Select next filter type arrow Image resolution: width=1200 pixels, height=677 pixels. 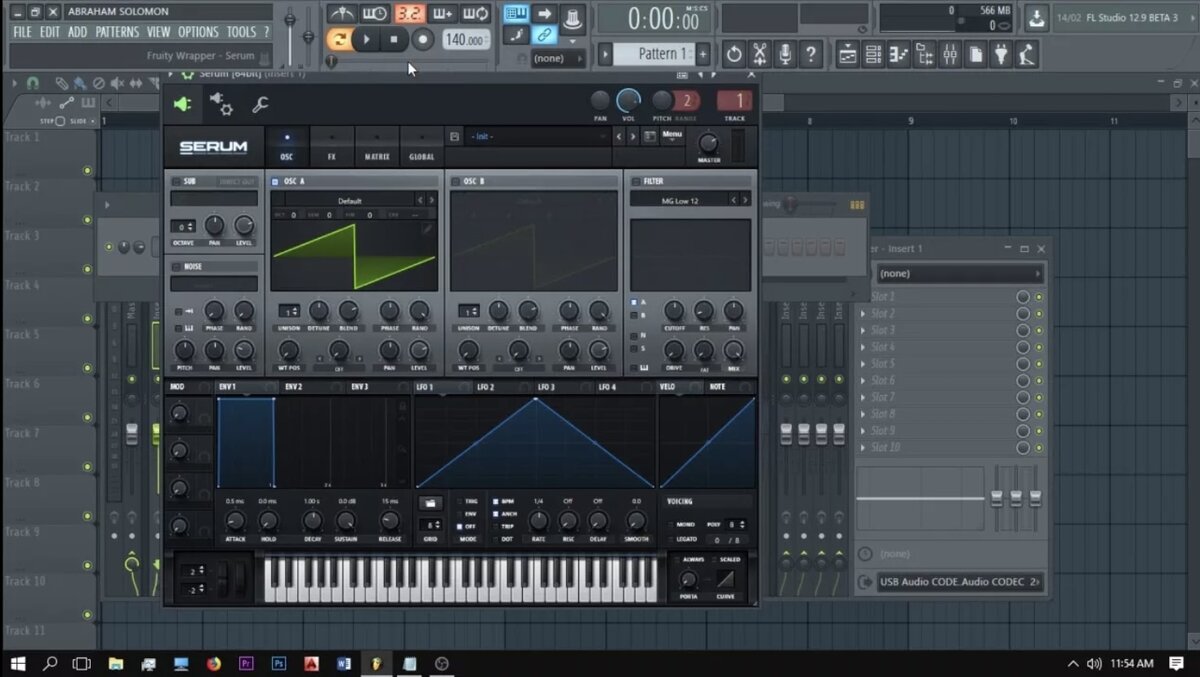tap(745, 200)
